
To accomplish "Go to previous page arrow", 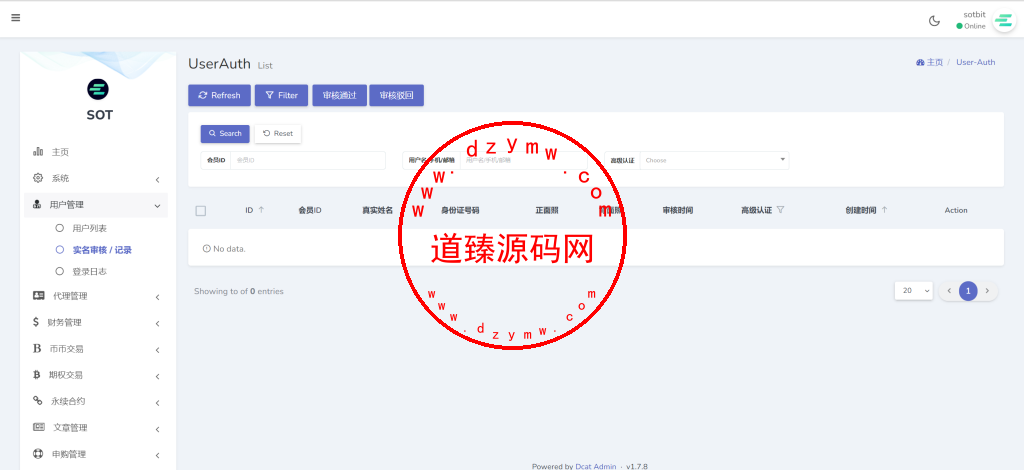I will click(x=949, y=290).
